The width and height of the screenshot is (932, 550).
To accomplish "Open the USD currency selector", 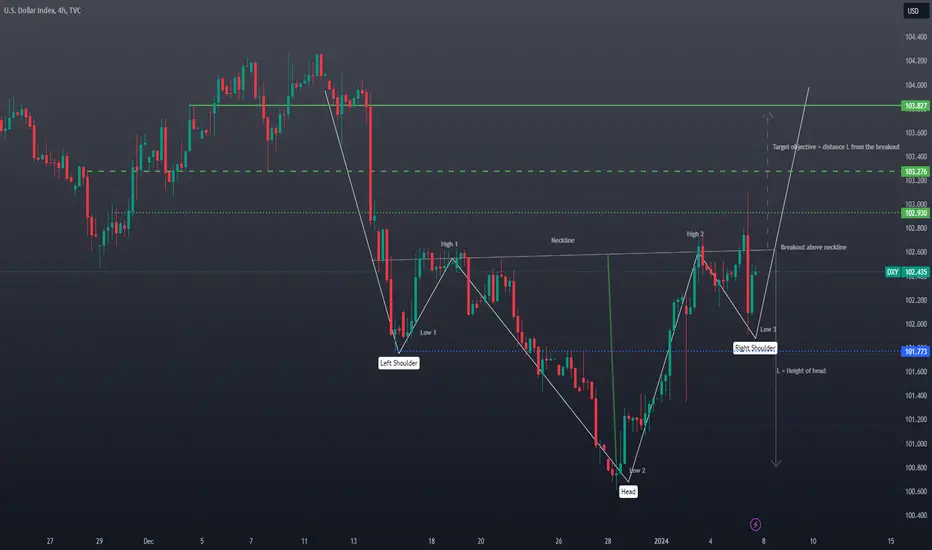I will tap(915, 11).
